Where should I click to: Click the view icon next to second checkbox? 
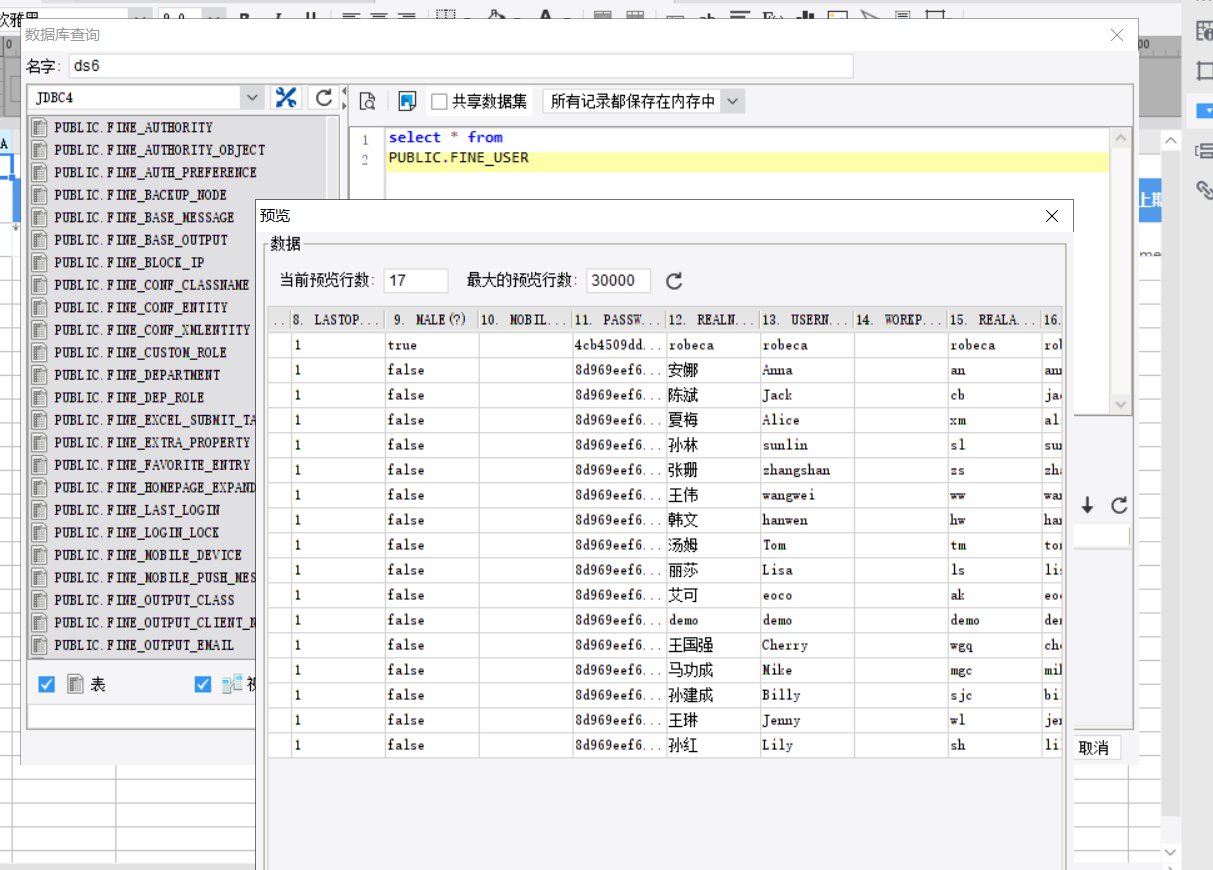coord(231,684)
